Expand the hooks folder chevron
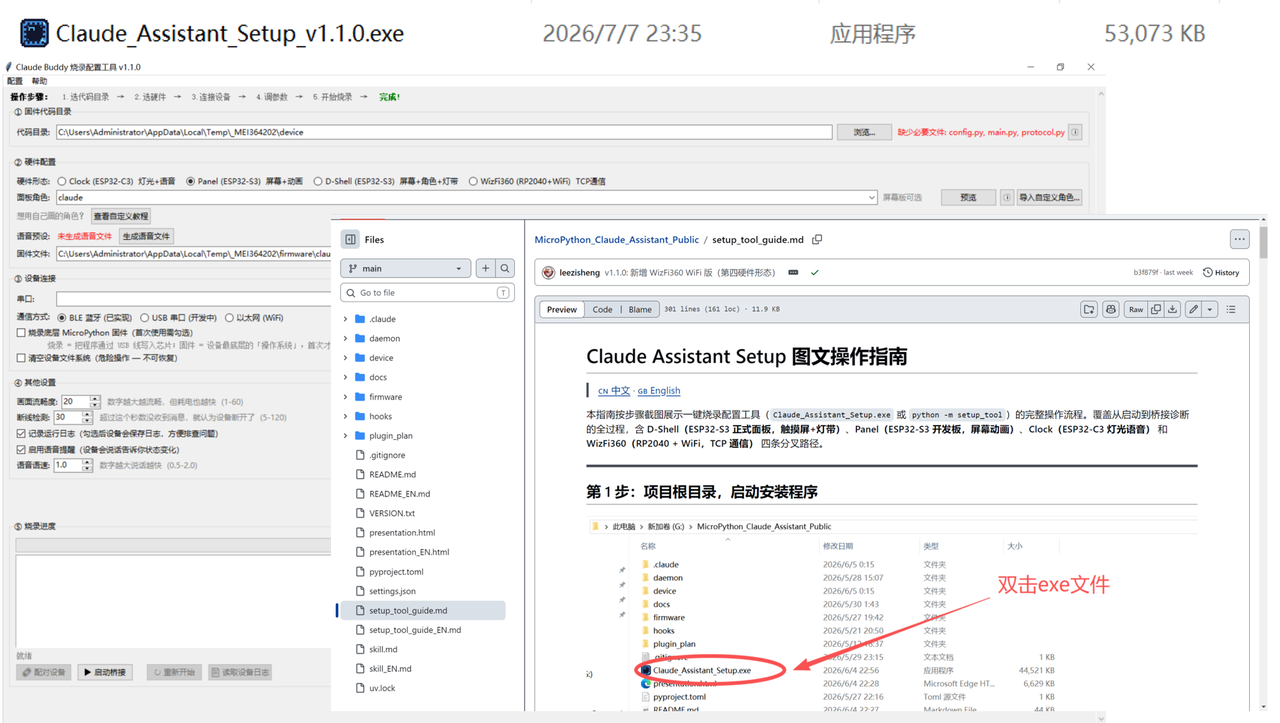Image resolution: width=1280 pixels, height=723 pixels. (346, 416)
